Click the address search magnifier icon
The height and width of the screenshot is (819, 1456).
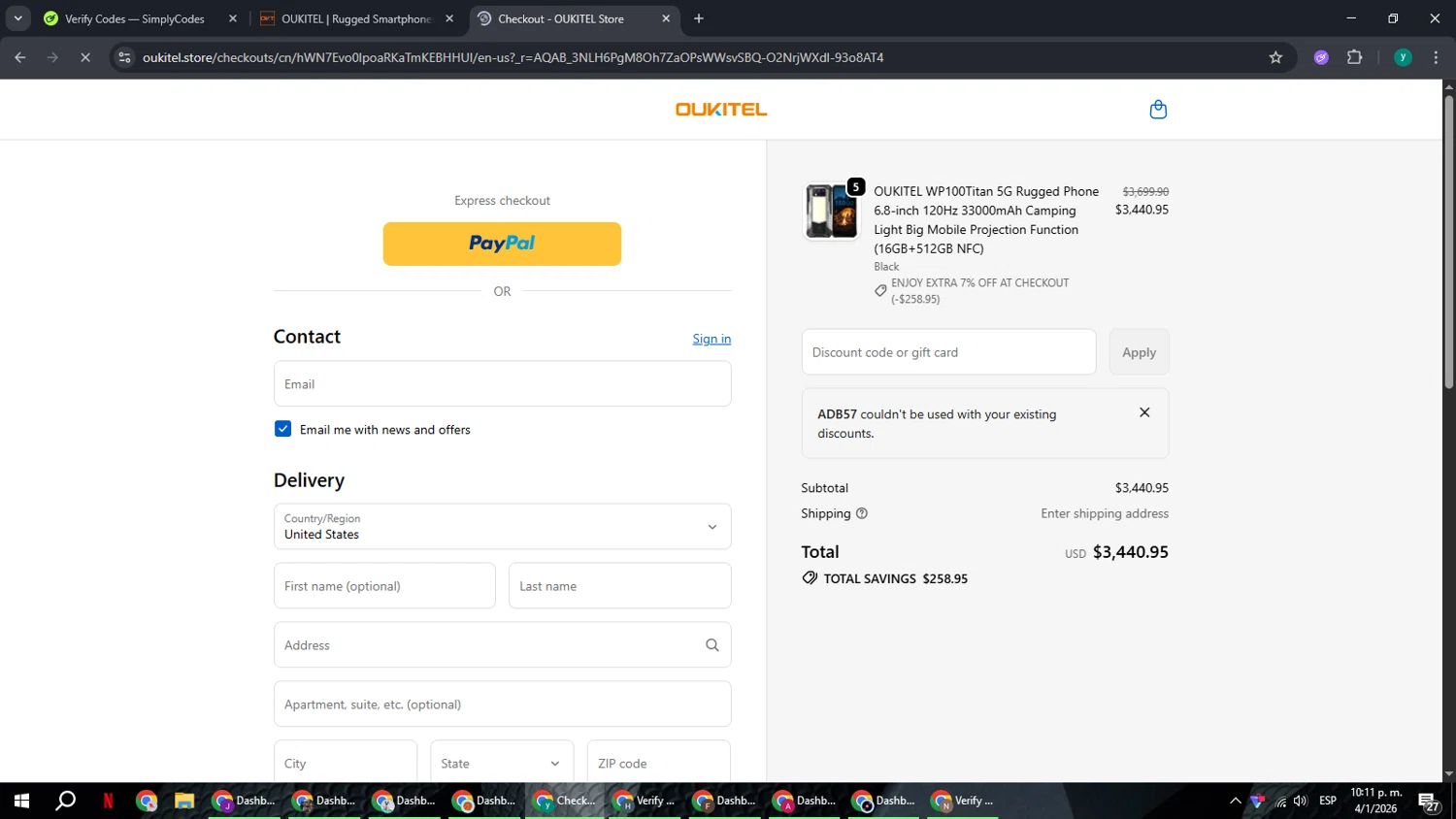click(x=711, y=645)
